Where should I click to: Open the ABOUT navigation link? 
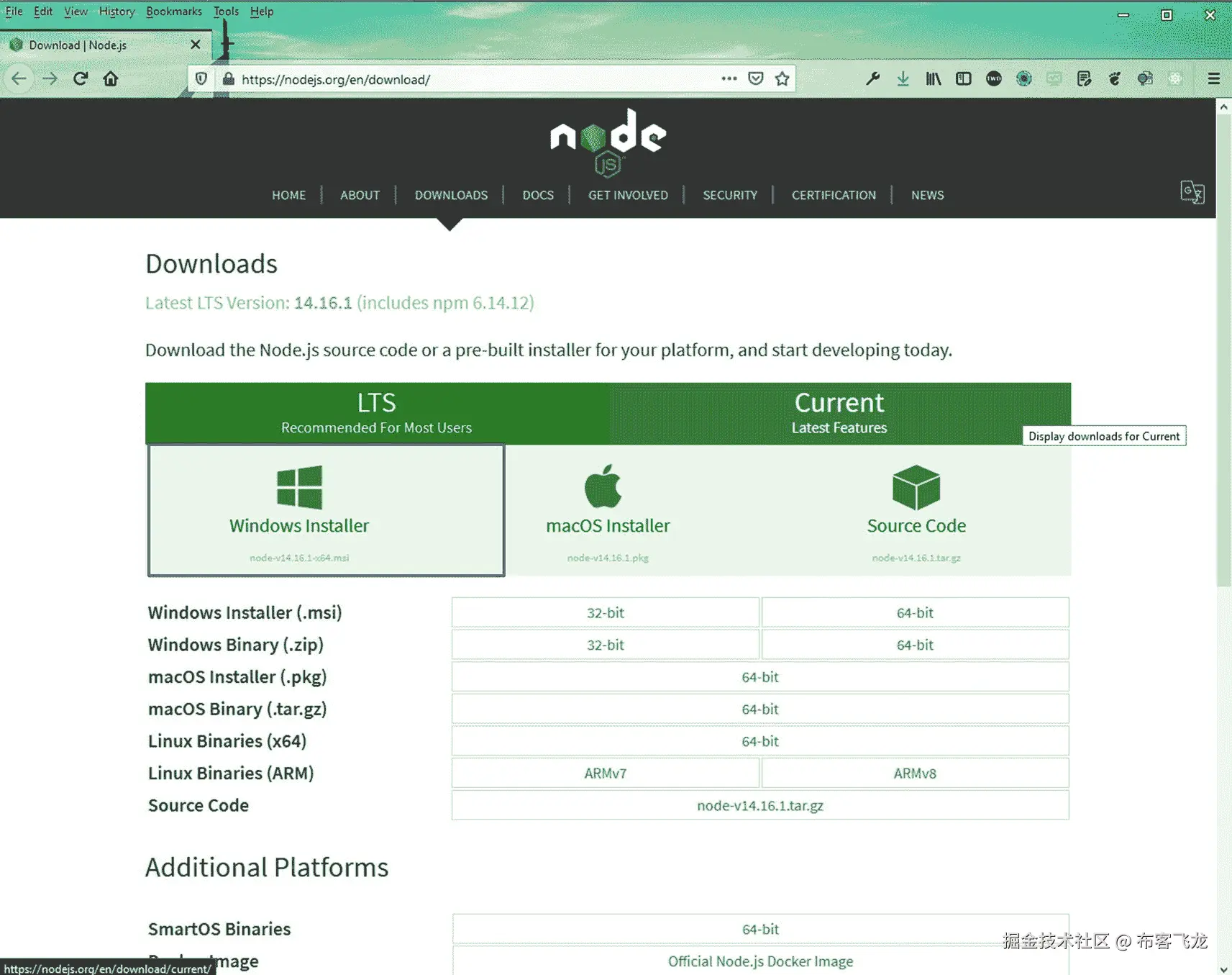tap(360, 195)
